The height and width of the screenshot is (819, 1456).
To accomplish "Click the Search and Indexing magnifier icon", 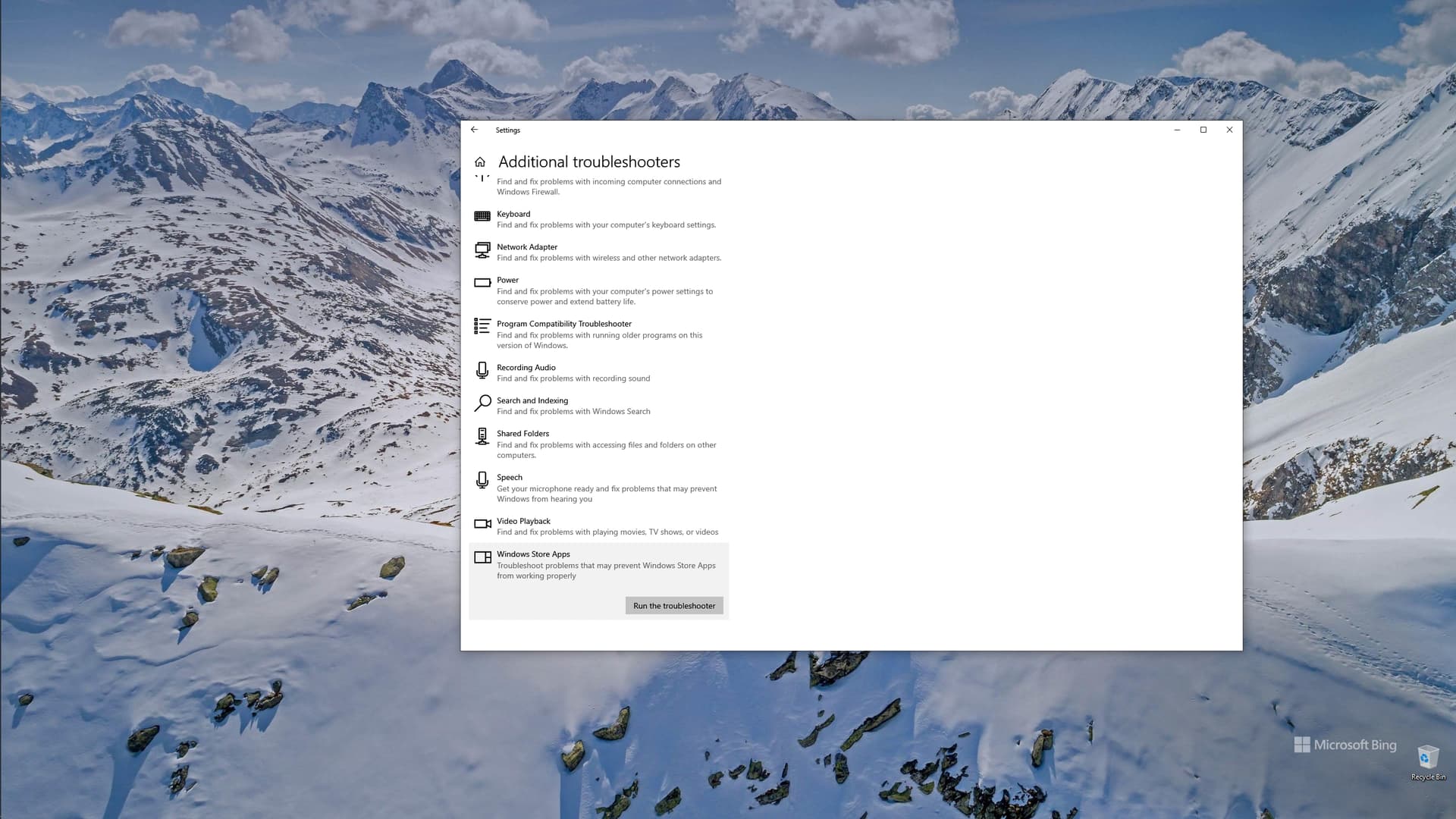I will [x=482, y=403].
